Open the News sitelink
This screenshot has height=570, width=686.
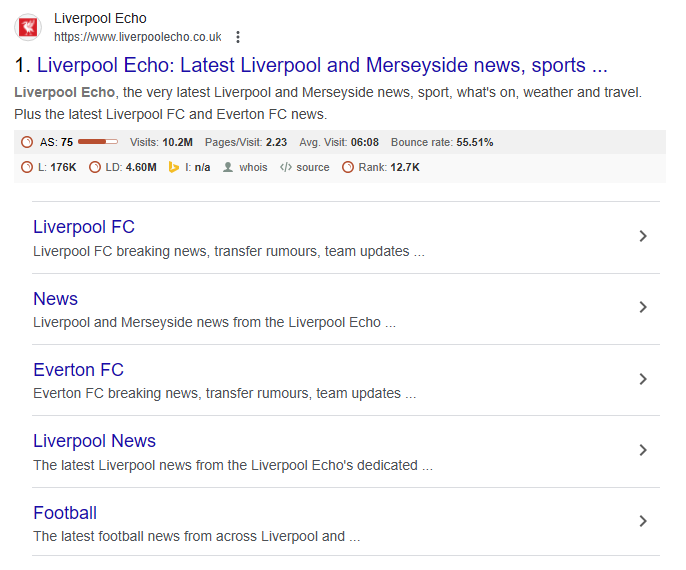[x=56, y=299]
